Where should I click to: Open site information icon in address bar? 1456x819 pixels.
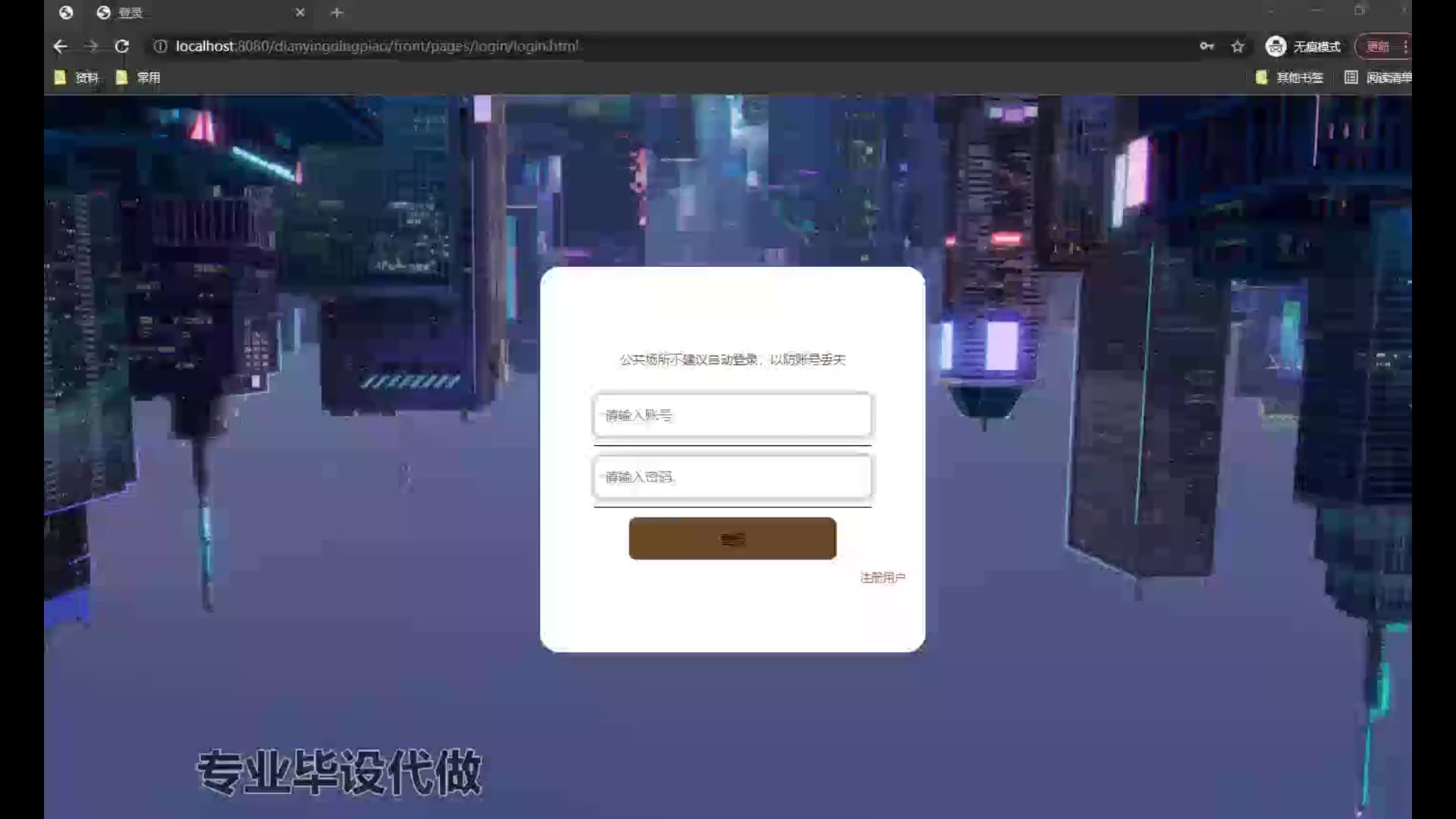pos(160,46)
